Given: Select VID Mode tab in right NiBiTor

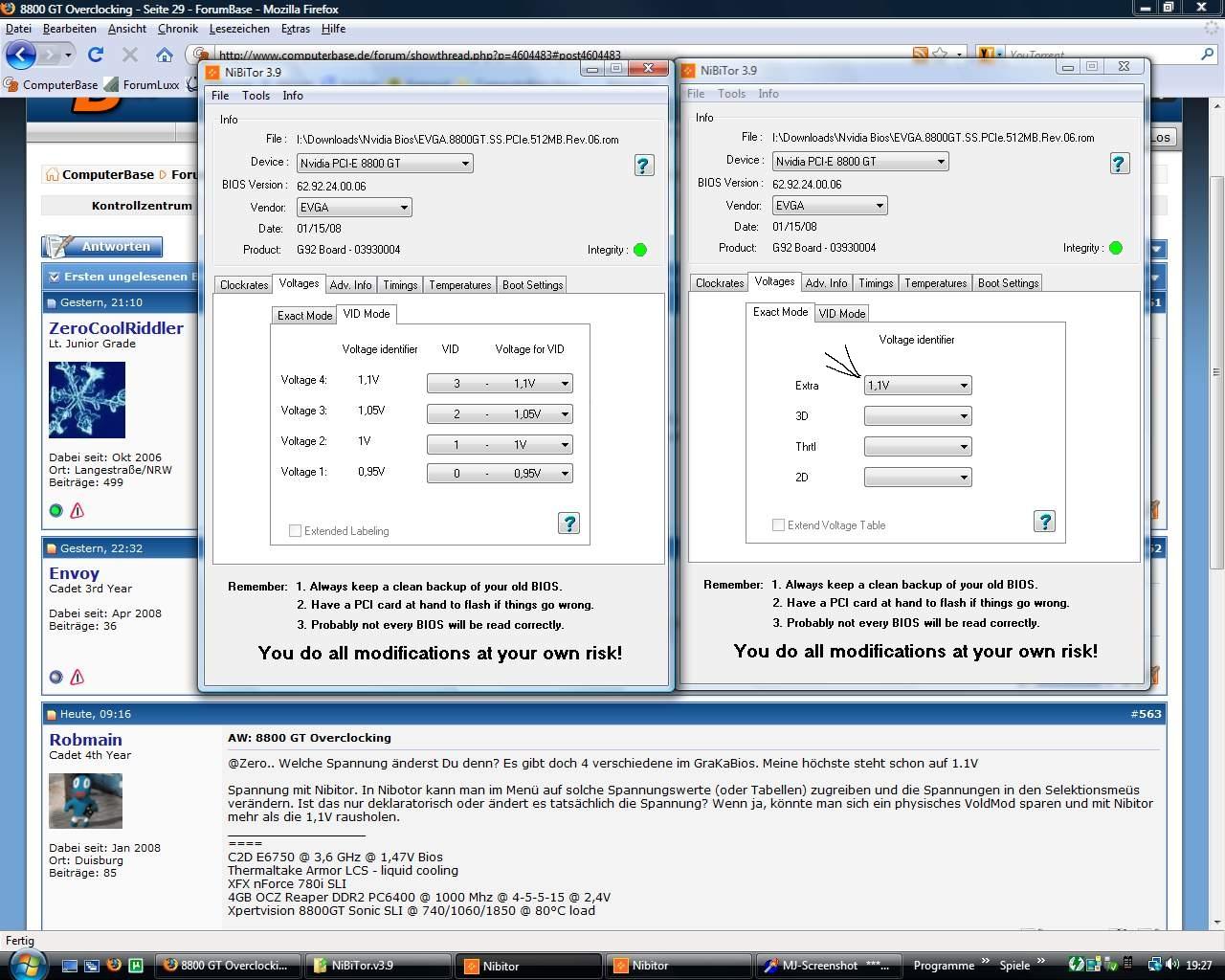Looking at the screenshot, I should click(842, 314).
